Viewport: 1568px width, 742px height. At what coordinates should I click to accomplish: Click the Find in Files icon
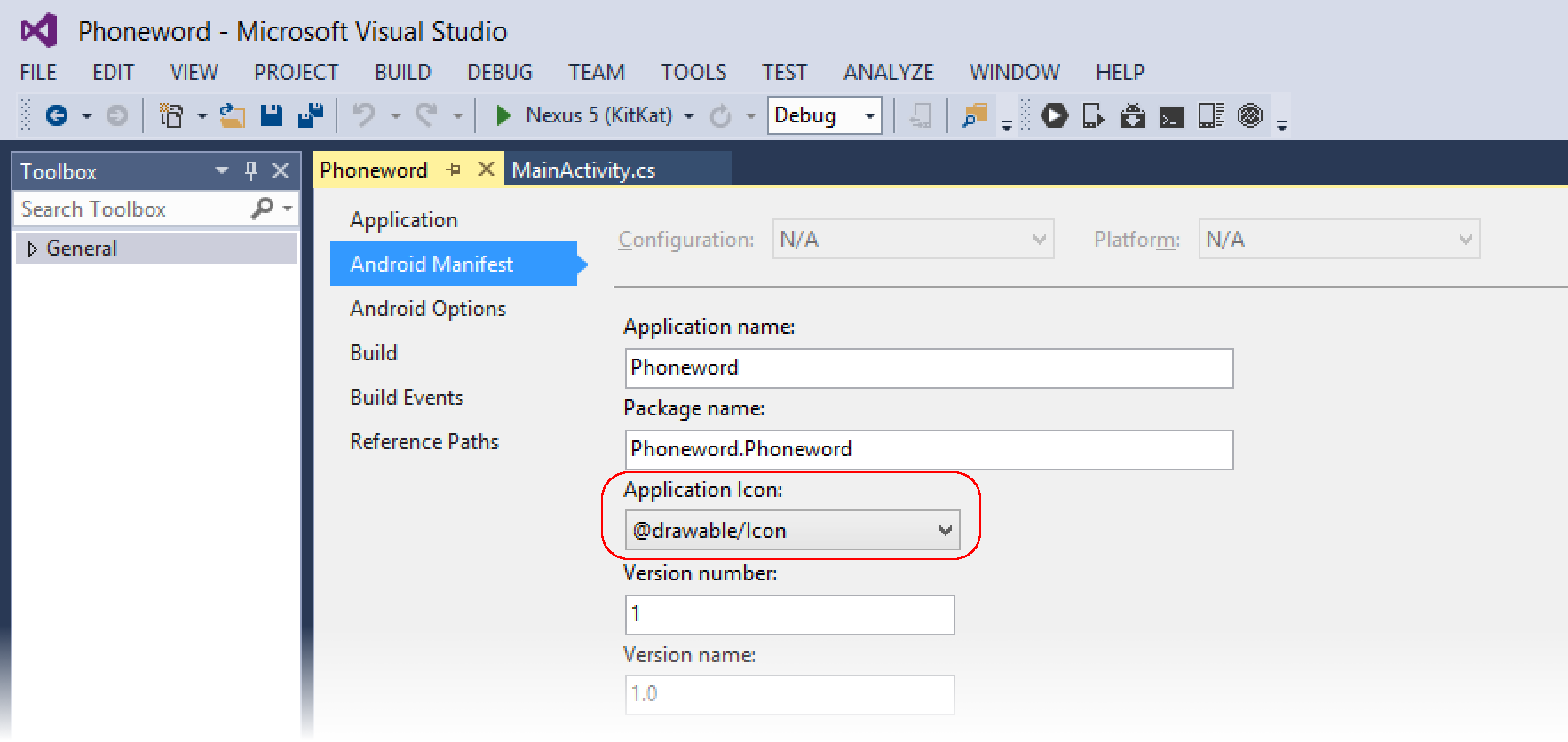(x=975, y=115)
